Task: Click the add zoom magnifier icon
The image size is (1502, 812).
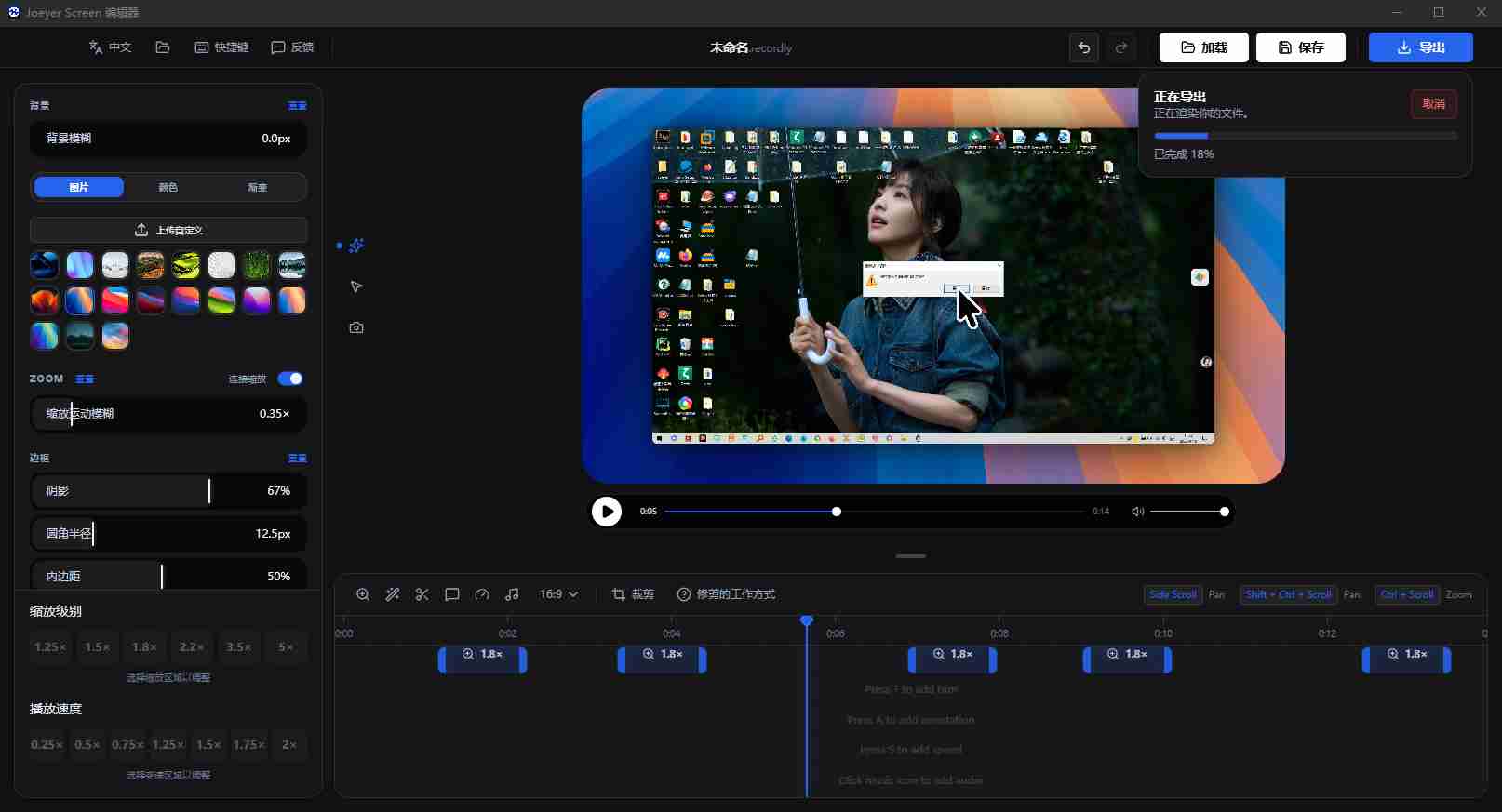Action: click(363, 594)
